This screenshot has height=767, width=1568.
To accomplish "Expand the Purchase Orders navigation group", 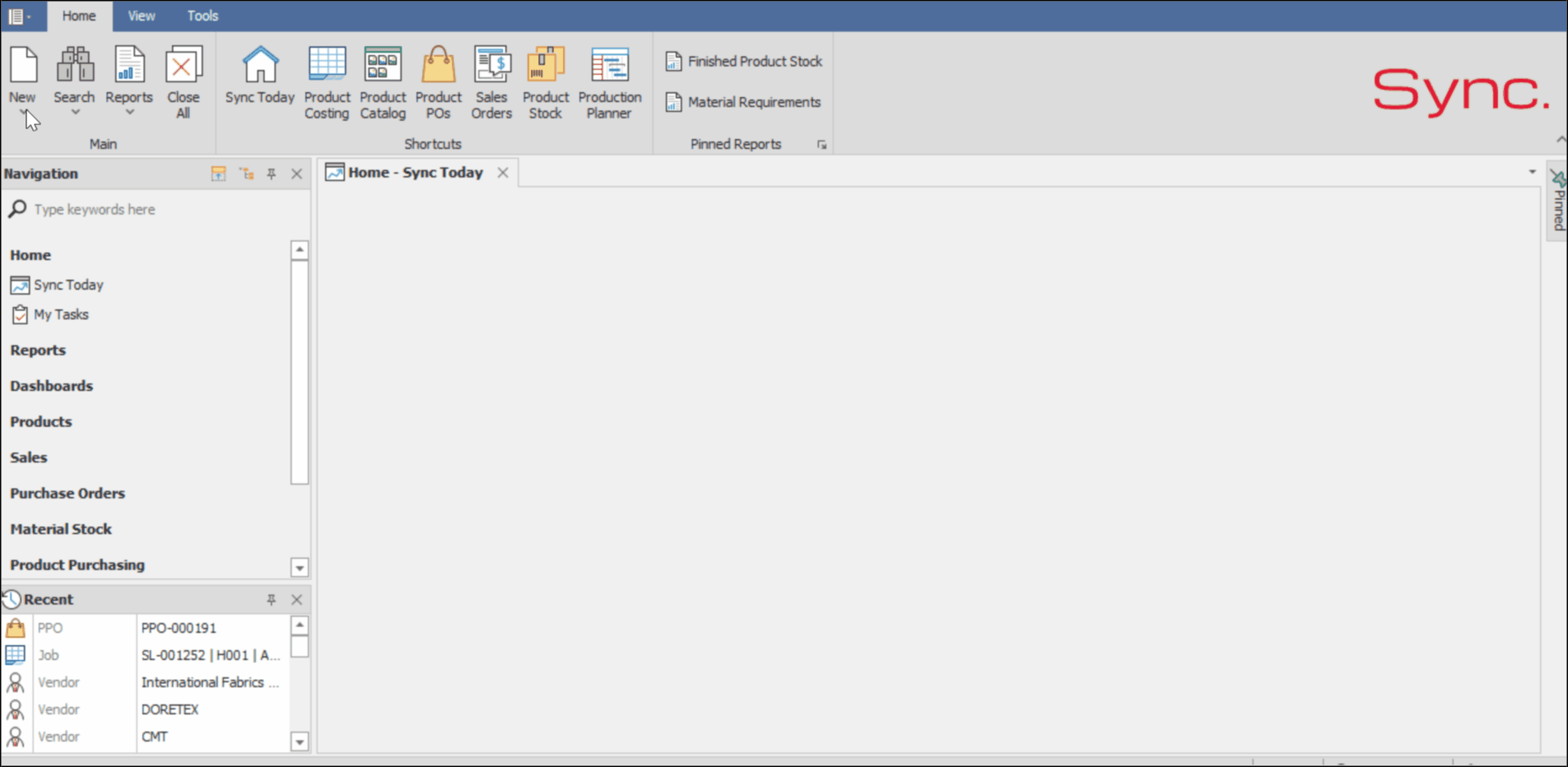I will click(67, 493).
